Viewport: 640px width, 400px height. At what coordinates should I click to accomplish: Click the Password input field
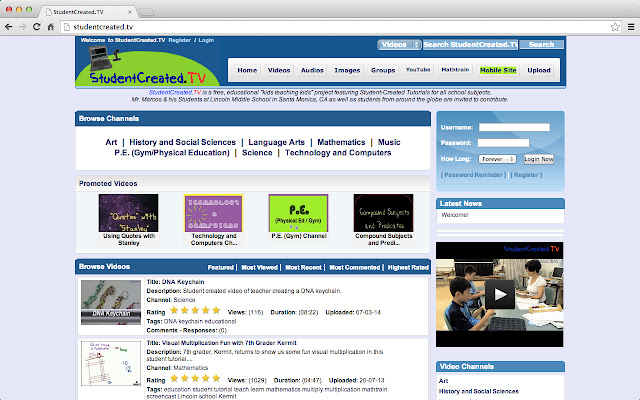pyautogui.click(x=504, y=142)
